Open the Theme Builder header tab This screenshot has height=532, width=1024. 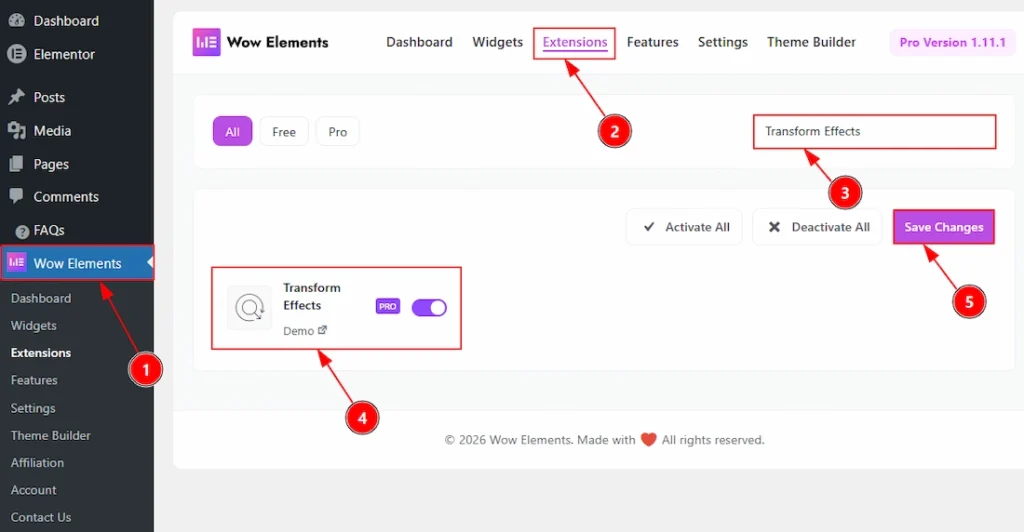point(811,42)
